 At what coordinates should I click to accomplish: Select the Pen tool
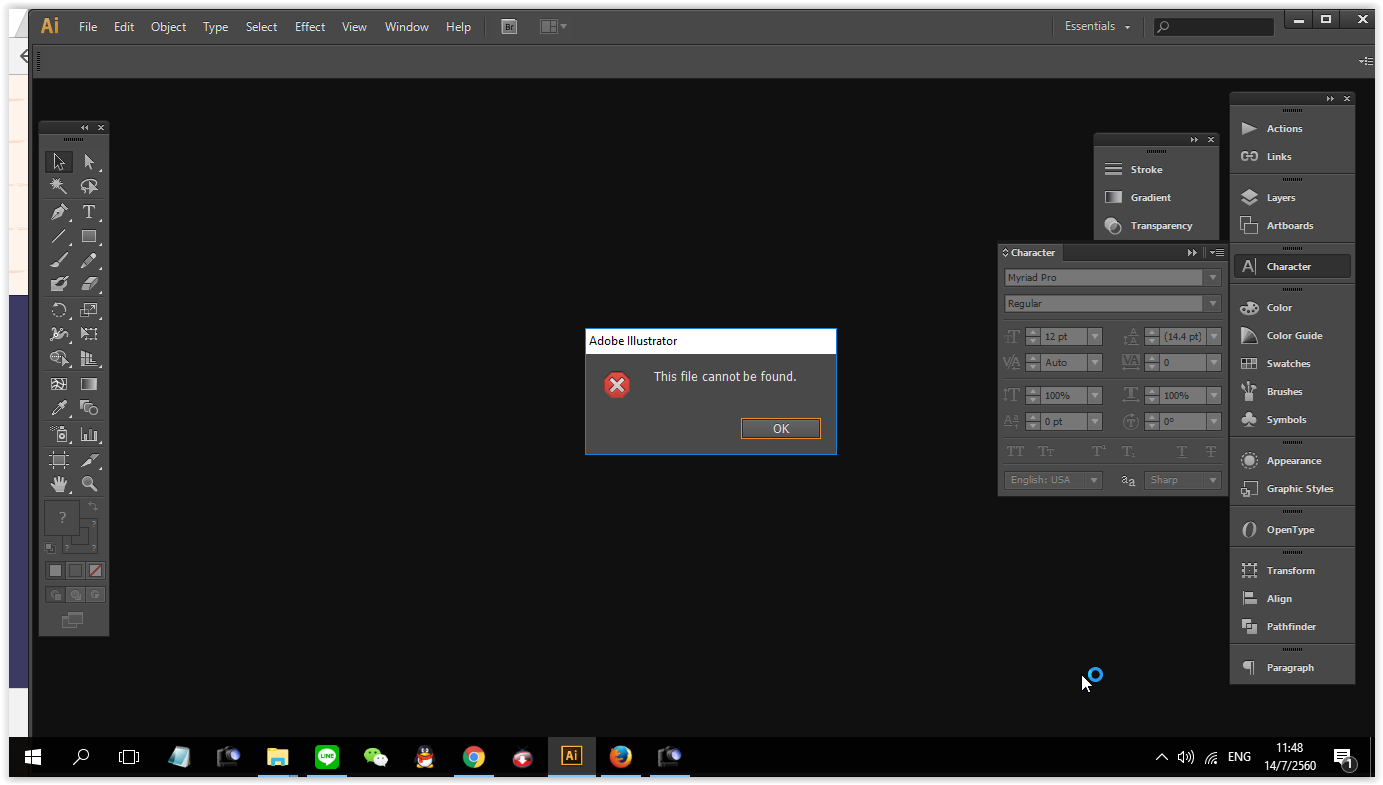(x=59, y=212)
